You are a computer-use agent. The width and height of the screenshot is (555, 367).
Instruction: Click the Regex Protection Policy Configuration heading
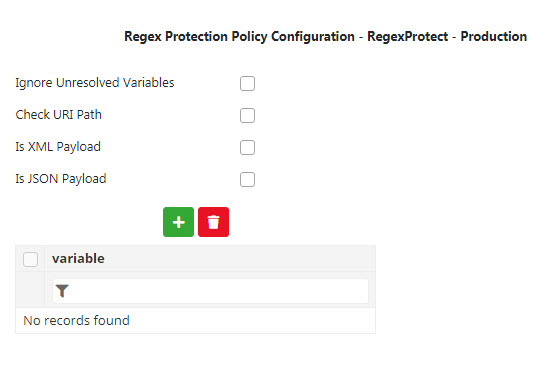point(239,36)
